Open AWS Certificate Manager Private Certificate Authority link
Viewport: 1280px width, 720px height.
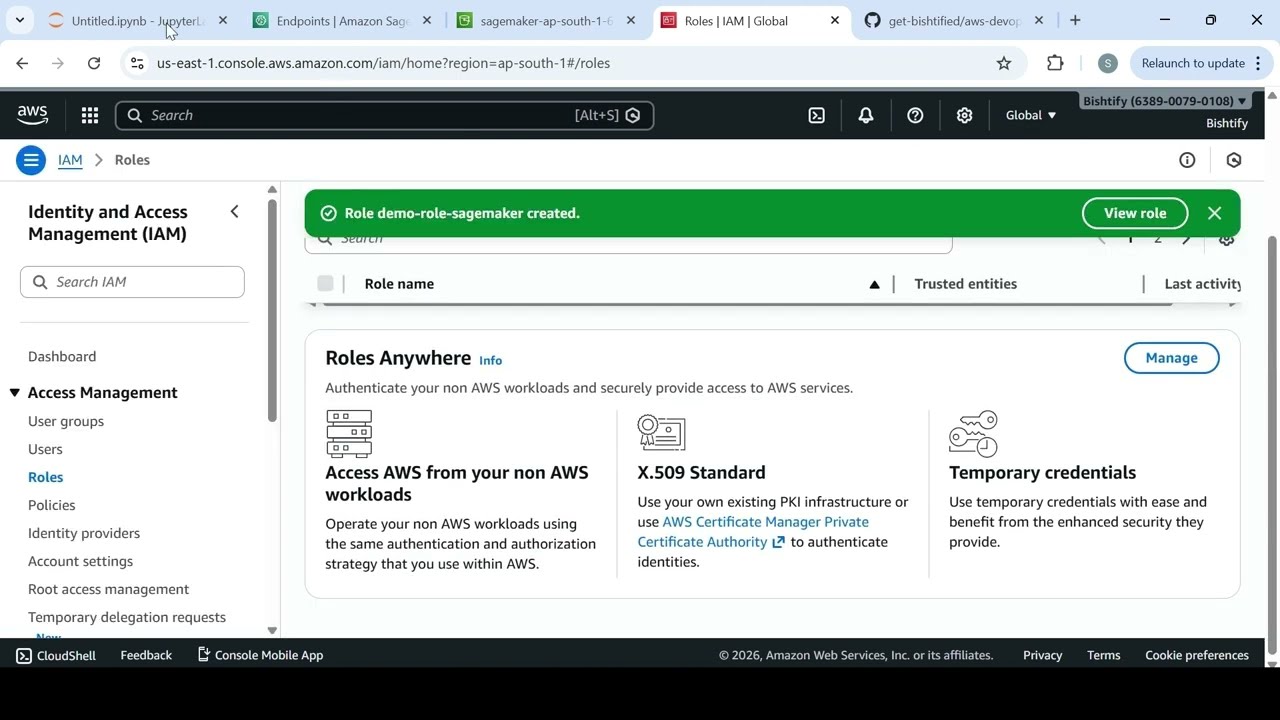753,532
